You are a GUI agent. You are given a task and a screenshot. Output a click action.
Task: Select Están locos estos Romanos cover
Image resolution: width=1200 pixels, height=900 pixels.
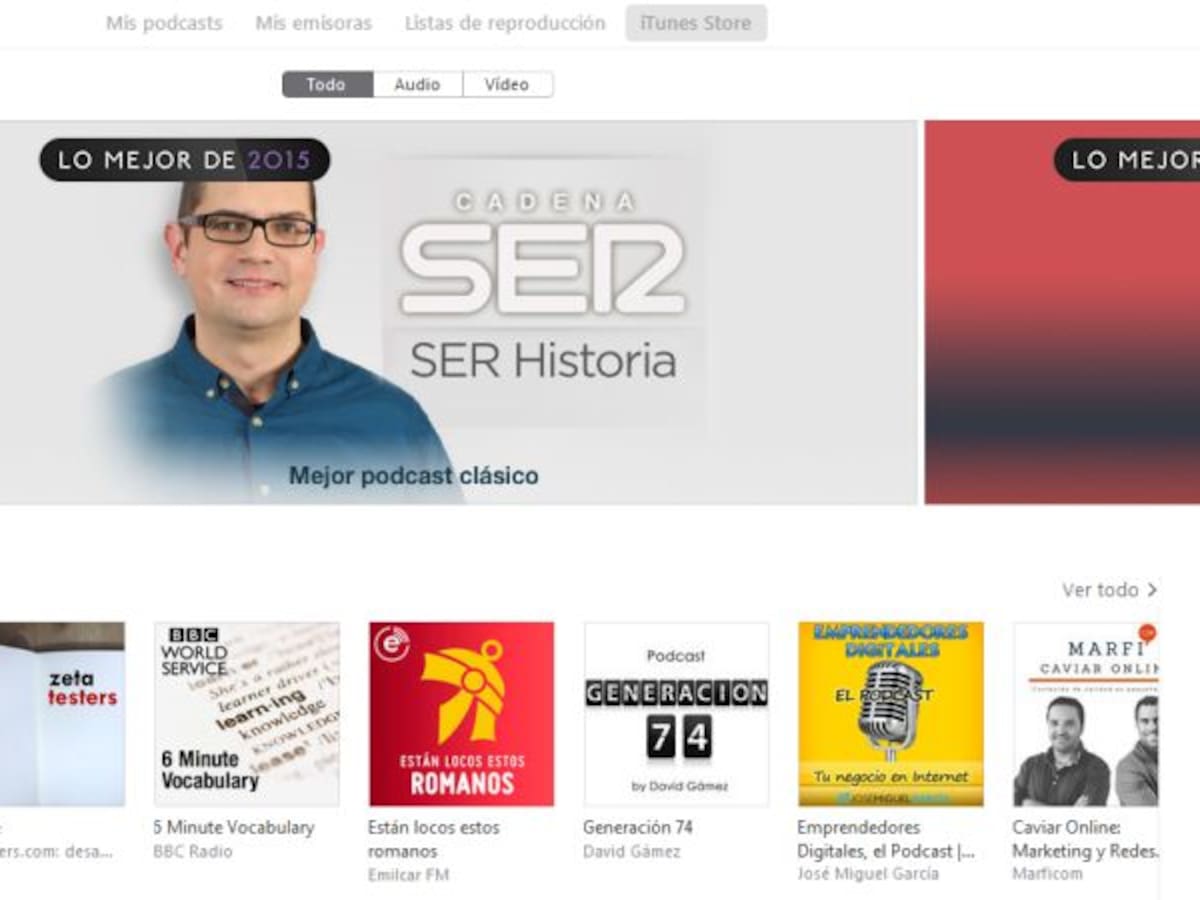(461, 714)
